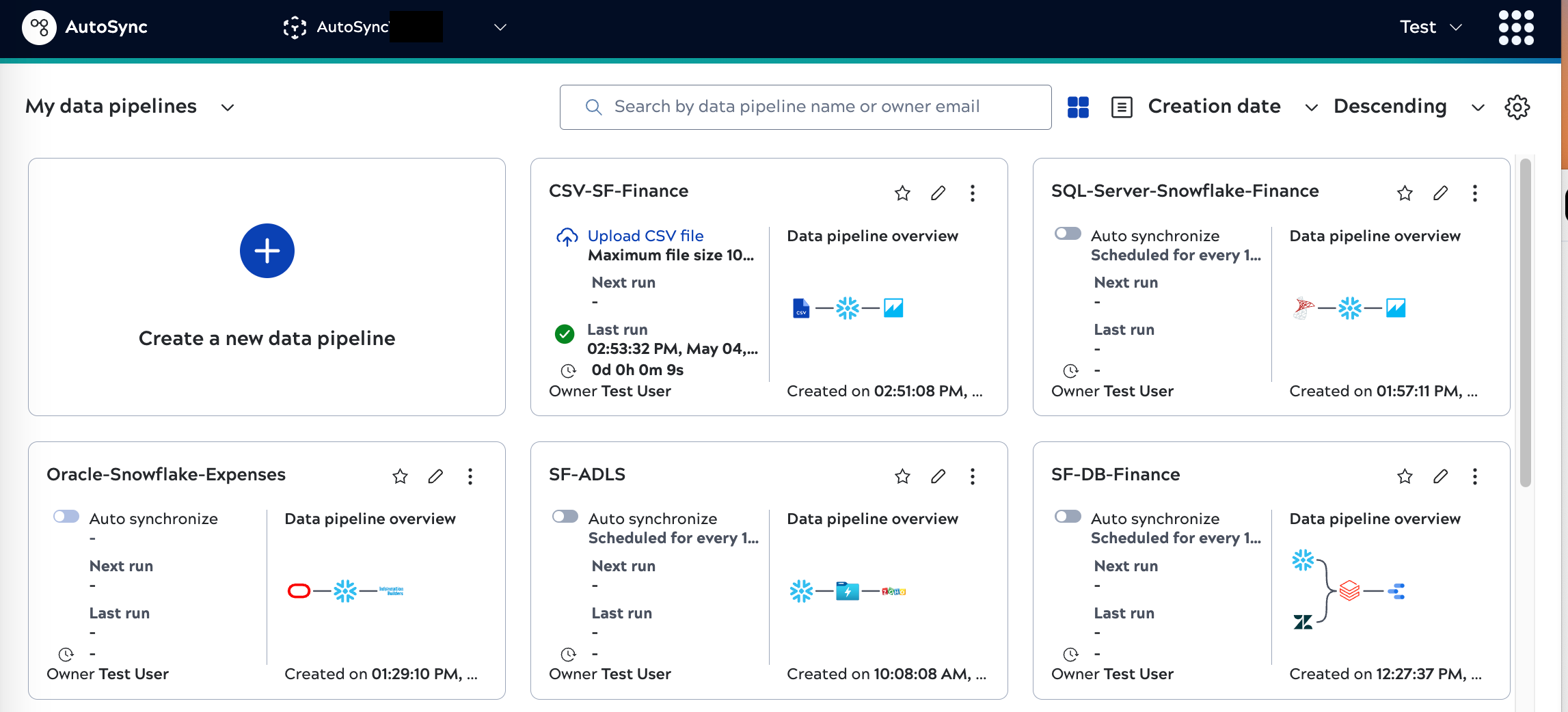The image size is (1568, 712).
Task: Toggle Auto synchronize for SF-DB-Finance
Action: (x=1066, y=516)
